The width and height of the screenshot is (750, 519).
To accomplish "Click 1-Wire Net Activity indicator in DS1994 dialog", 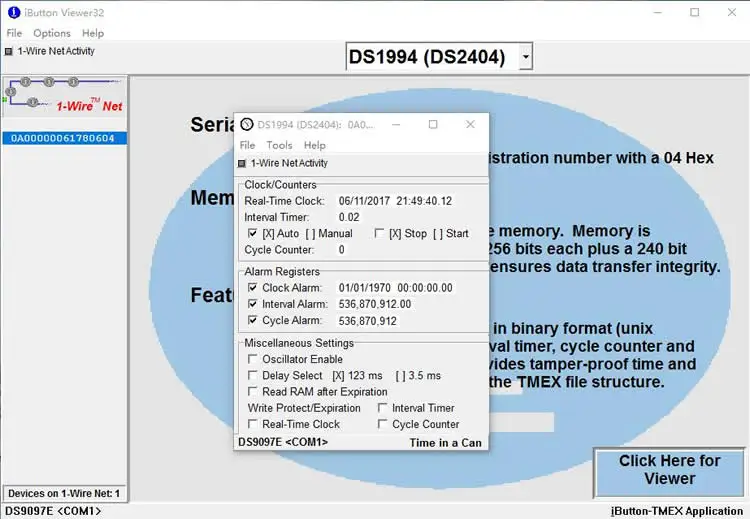I will point(242,164).
